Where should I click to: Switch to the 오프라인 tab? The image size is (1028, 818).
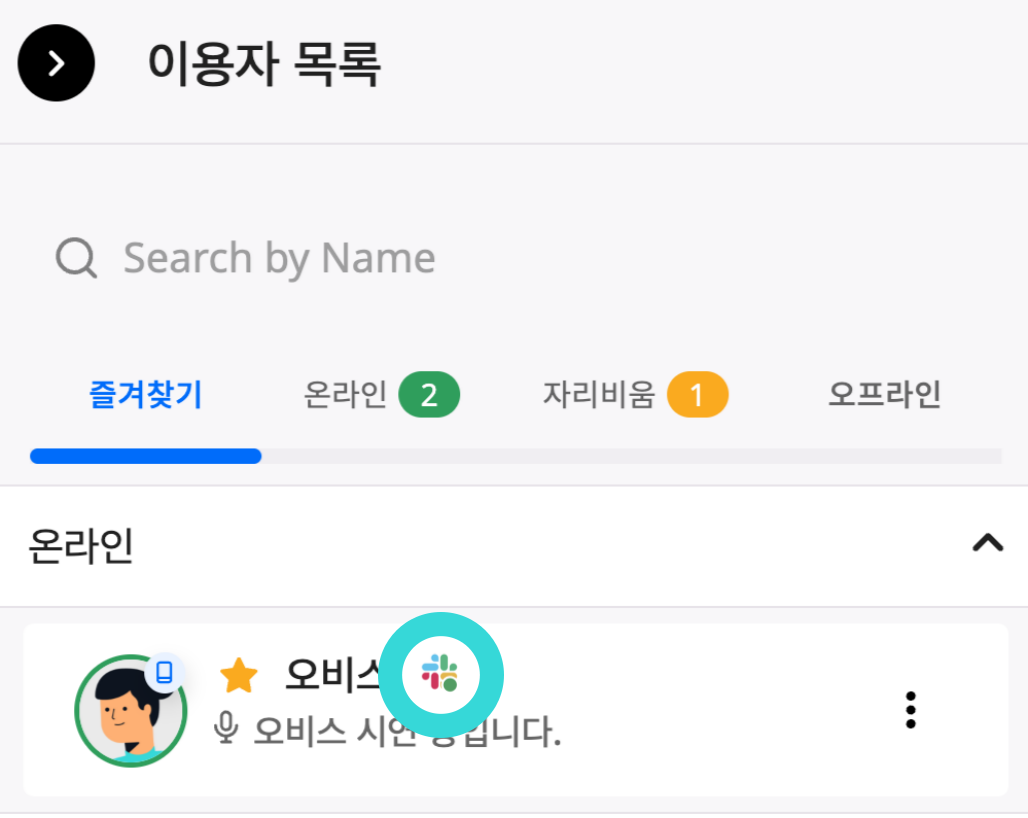(x=883, y=394)
